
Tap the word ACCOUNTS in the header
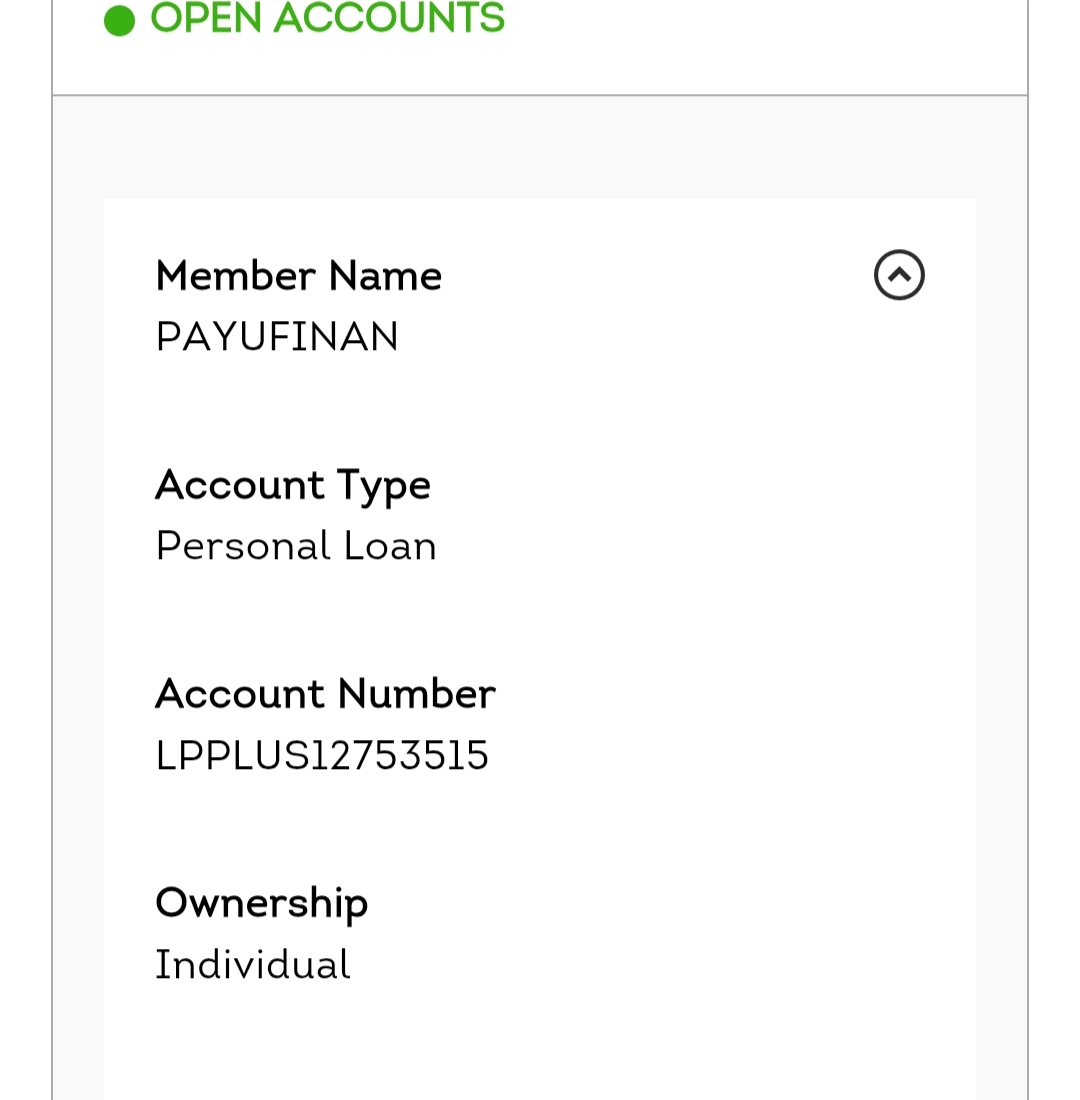tap(389, 19)
